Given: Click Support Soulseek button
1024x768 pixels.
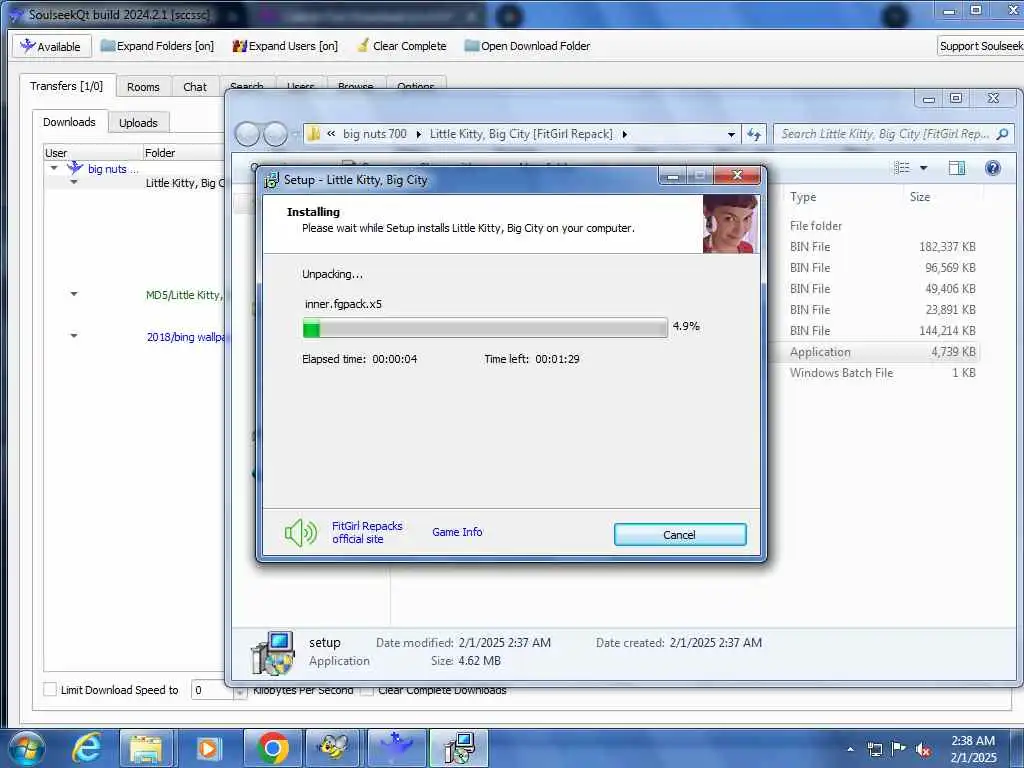Looking at the screenshot, I should pyautogui.click(x=980, y=46).
